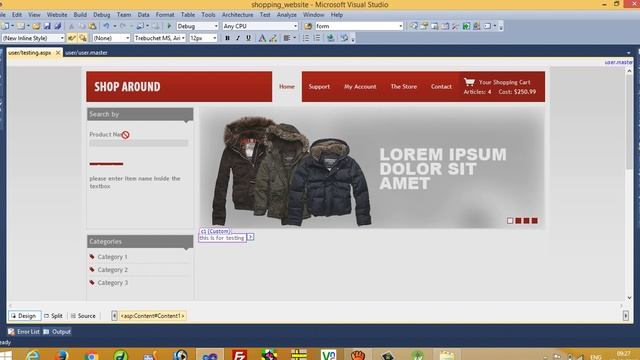The height and width of the screenshot is (360, 640).
Task: Click the second style icon before the (None) dropdown
Action: (82, 38)
